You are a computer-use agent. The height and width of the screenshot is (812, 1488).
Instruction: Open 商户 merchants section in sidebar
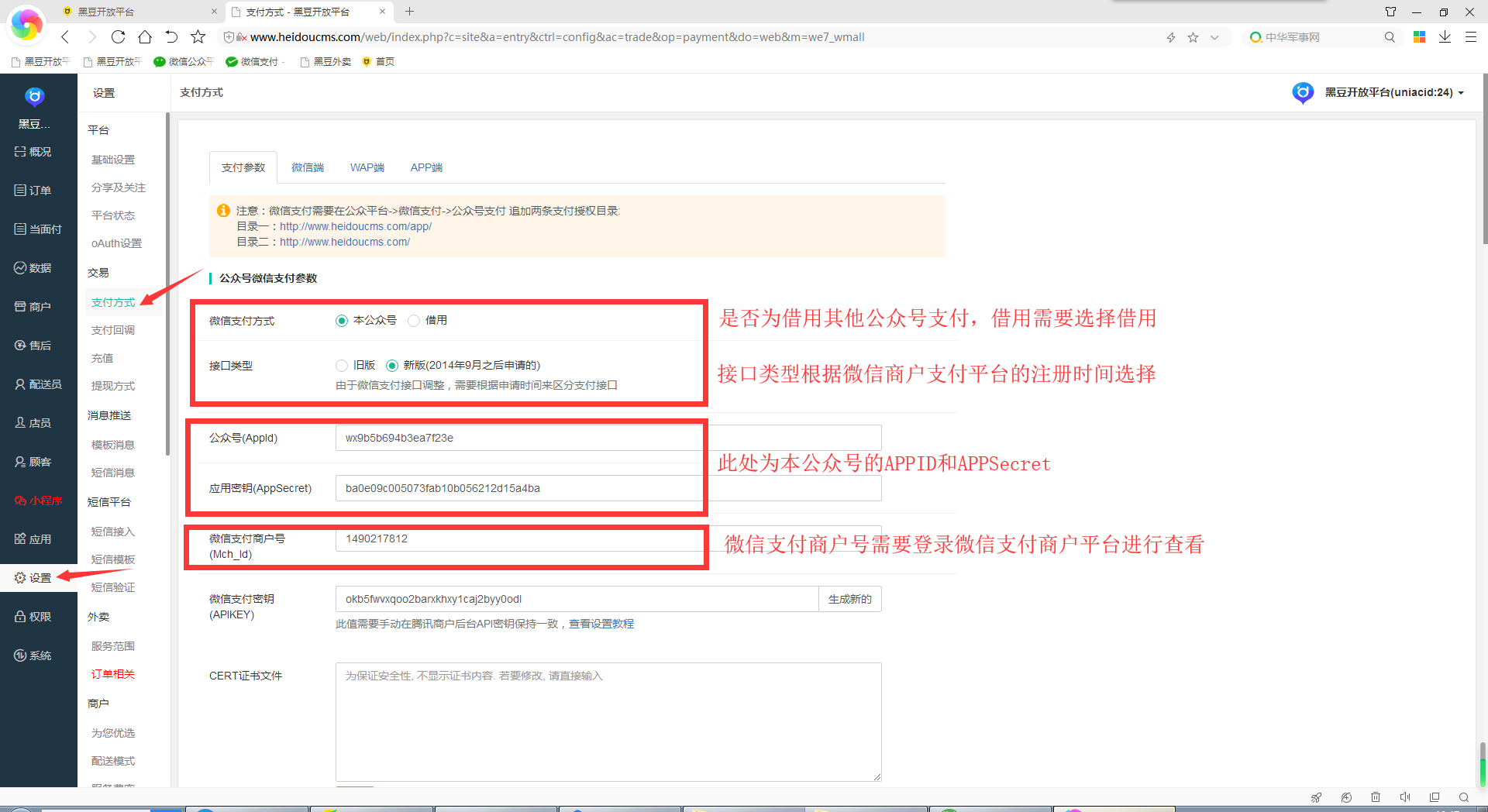point(33,307)
